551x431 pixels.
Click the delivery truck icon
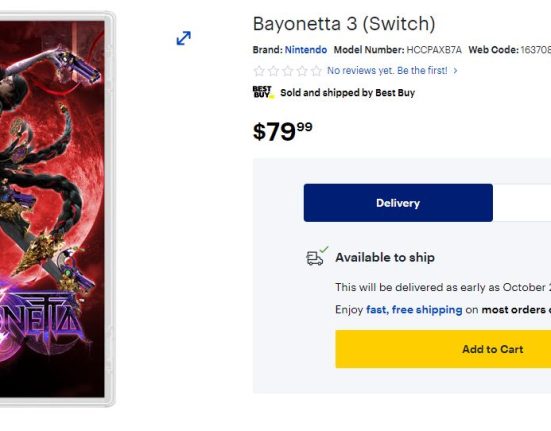[x=317, y=256]
